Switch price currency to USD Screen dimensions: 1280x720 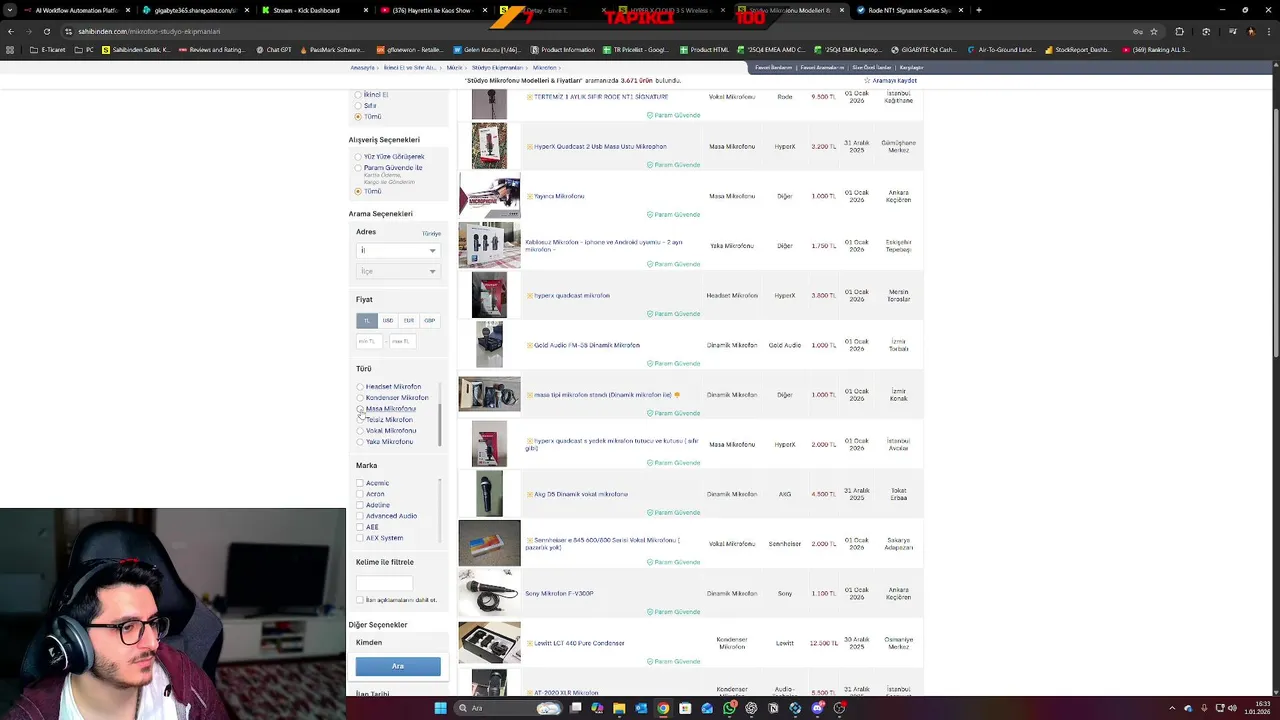[387, 321]
